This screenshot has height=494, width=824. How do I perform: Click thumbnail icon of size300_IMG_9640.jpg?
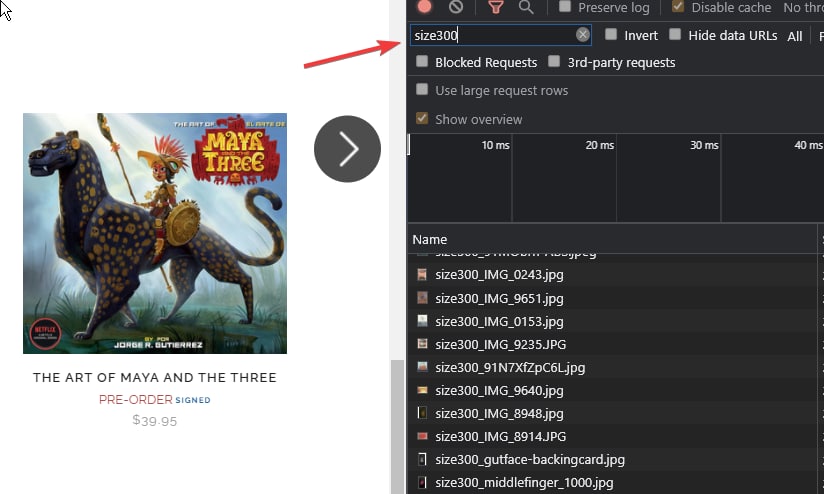click(422, 390)
